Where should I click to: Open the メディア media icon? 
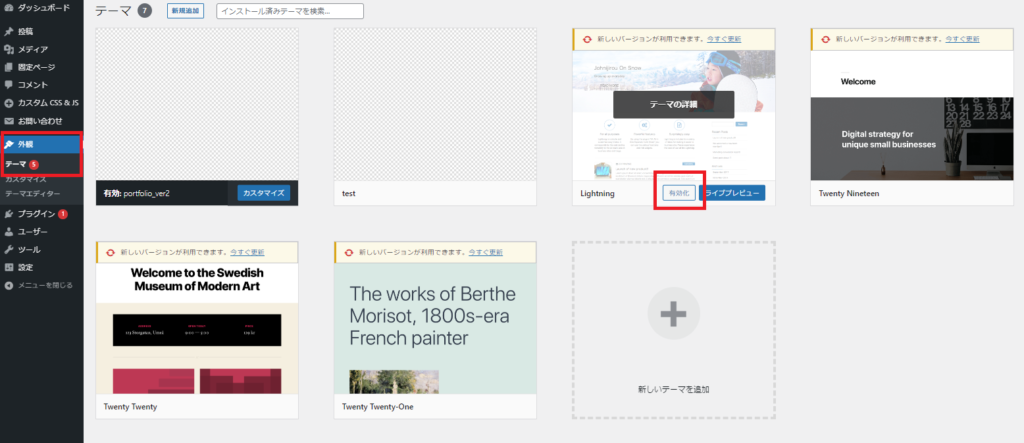pos(9,49)
